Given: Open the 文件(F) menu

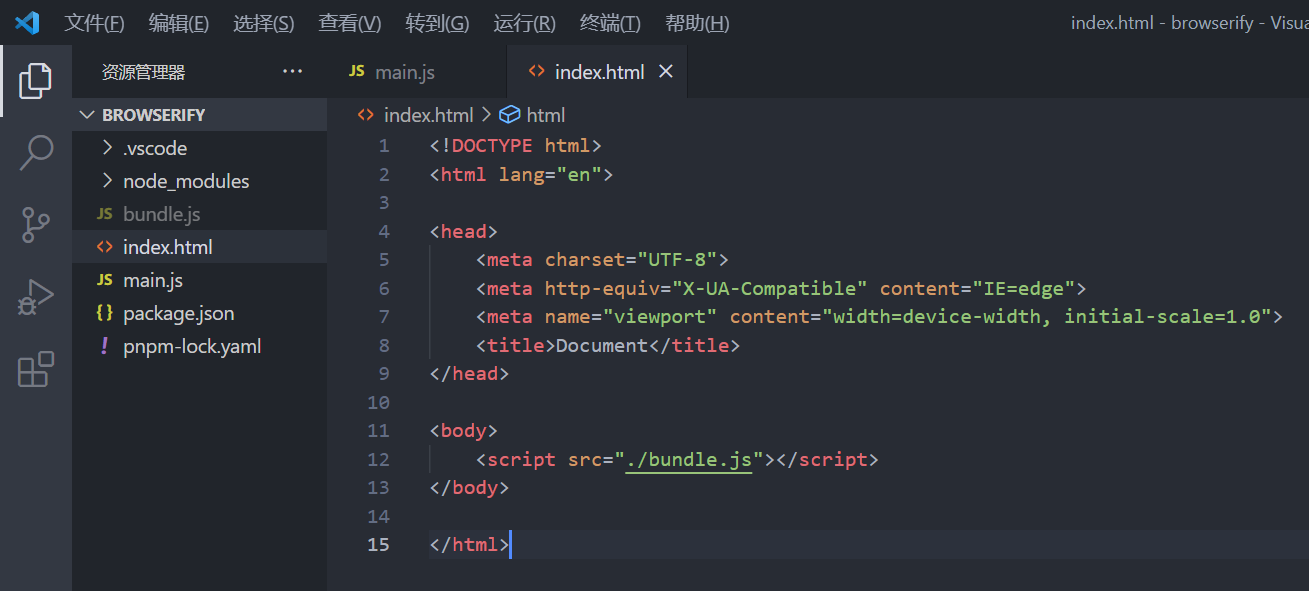Looking at the screenshot, I should (94, 23).
